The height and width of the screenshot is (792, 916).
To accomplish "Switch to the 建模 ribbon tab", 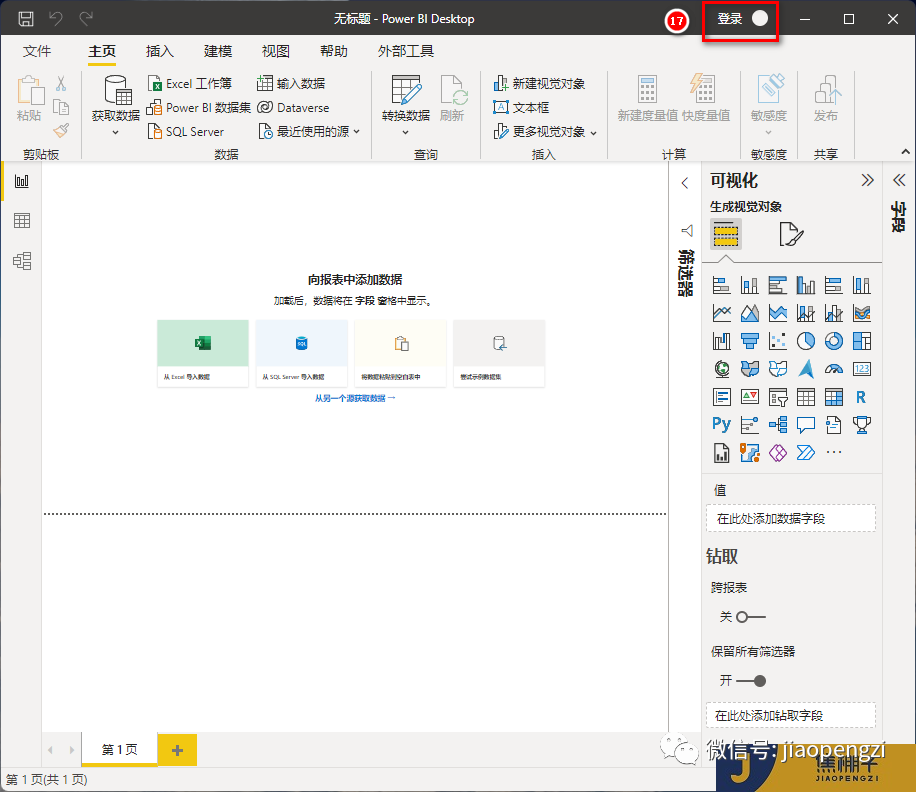I will tap(218, 51).
